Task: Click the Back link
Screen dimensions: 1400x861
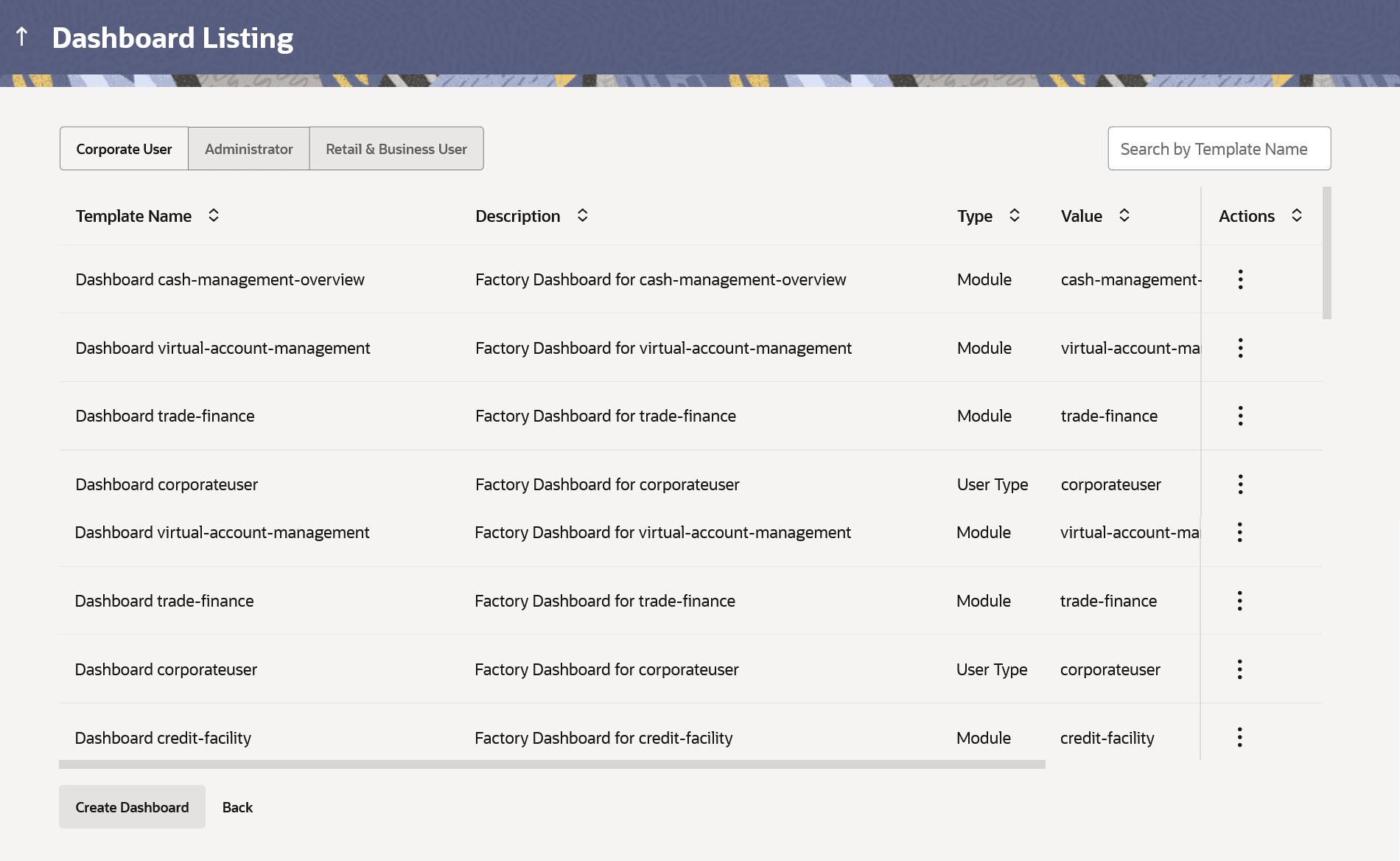Action: pyautogui.click(x=237, y=807)
